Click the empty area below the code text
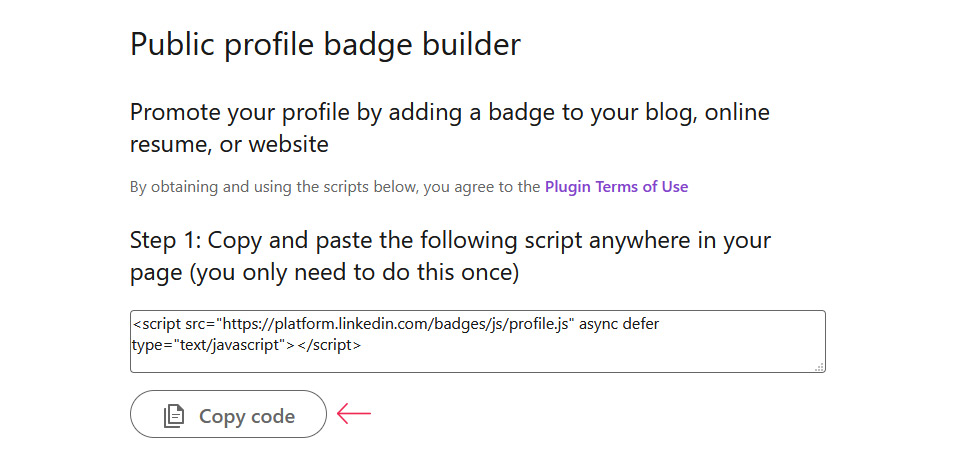Screen dimensions: 969x462 [x=478, y=363]
